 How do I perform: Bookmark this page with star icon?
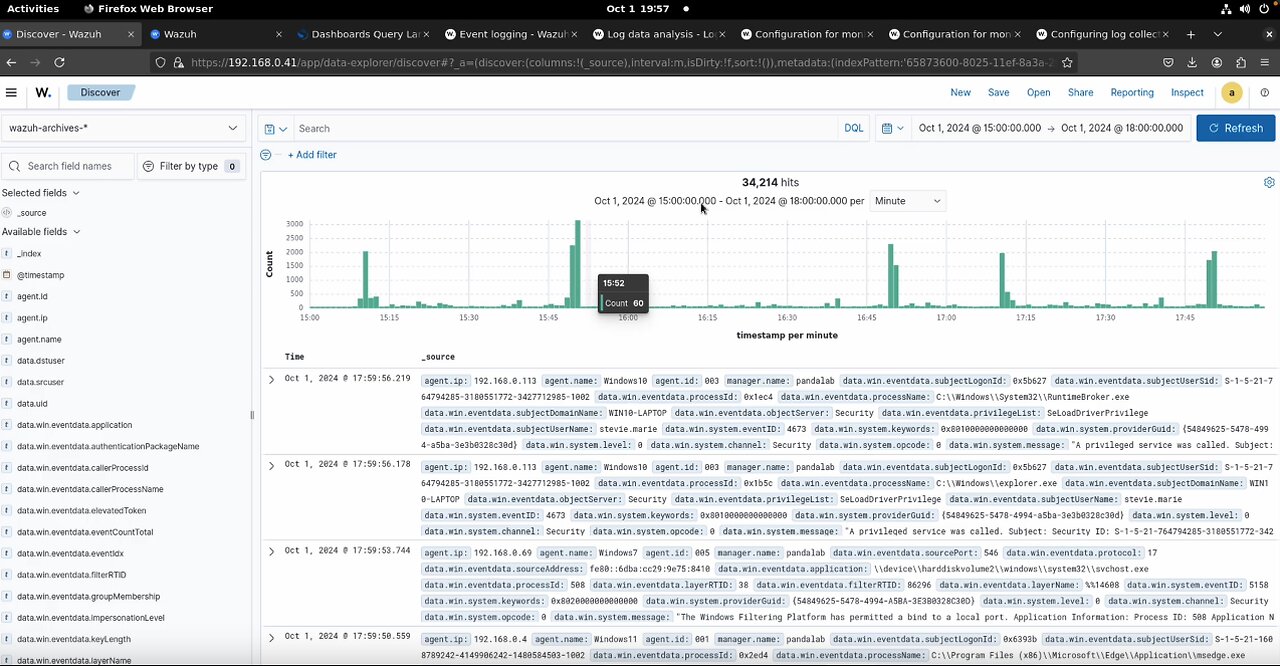[x=1067, y=62]
